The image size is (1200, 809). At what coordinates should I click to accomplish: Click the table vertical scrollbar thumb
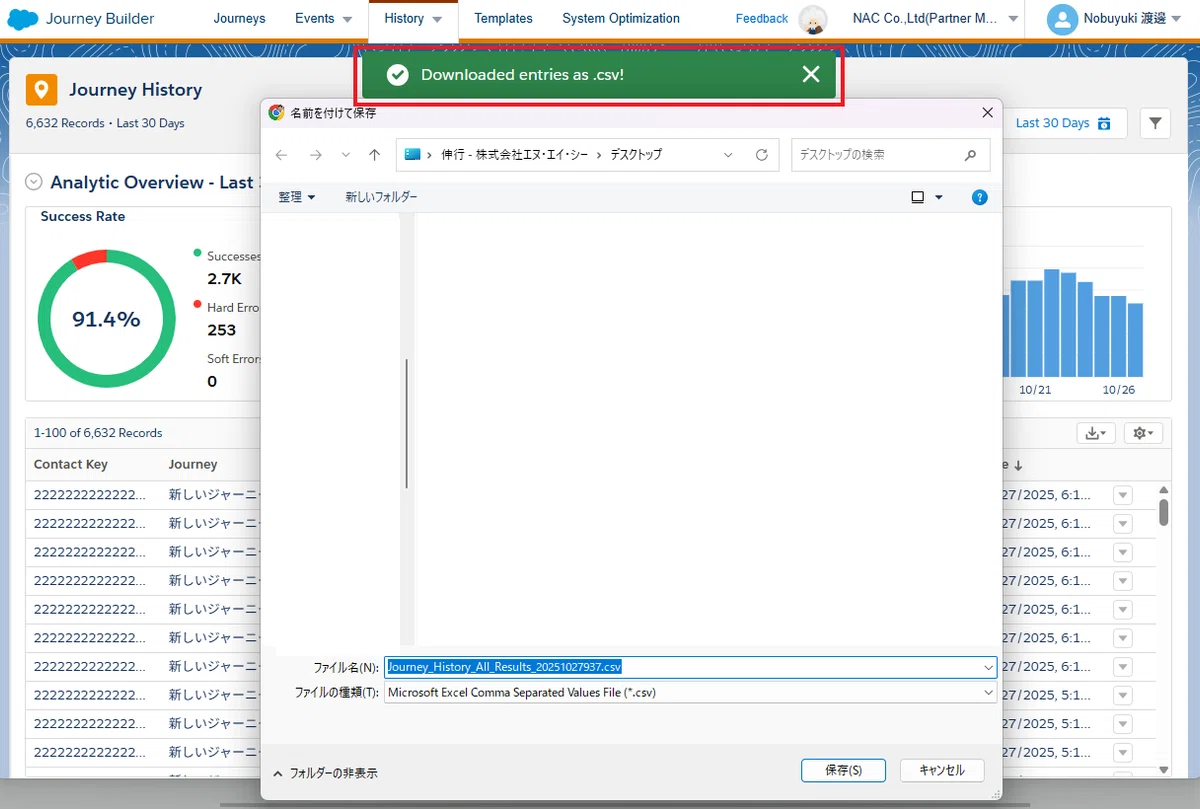1164,511
